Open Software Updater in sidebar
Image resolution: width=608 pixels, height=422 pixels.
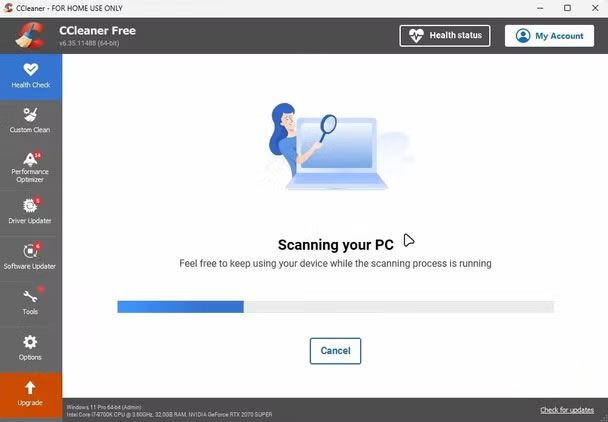(31, 257)
